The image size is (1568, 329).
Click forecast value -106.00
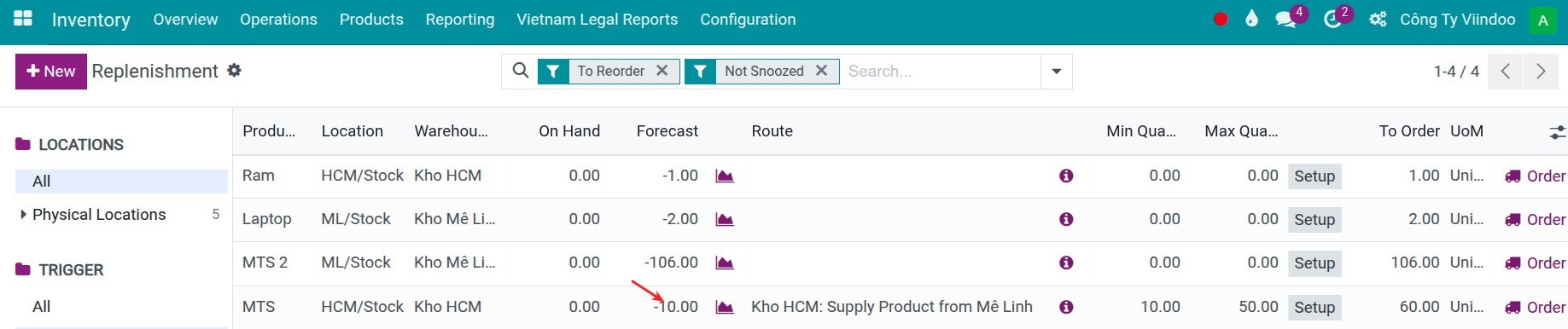(671, 263)
